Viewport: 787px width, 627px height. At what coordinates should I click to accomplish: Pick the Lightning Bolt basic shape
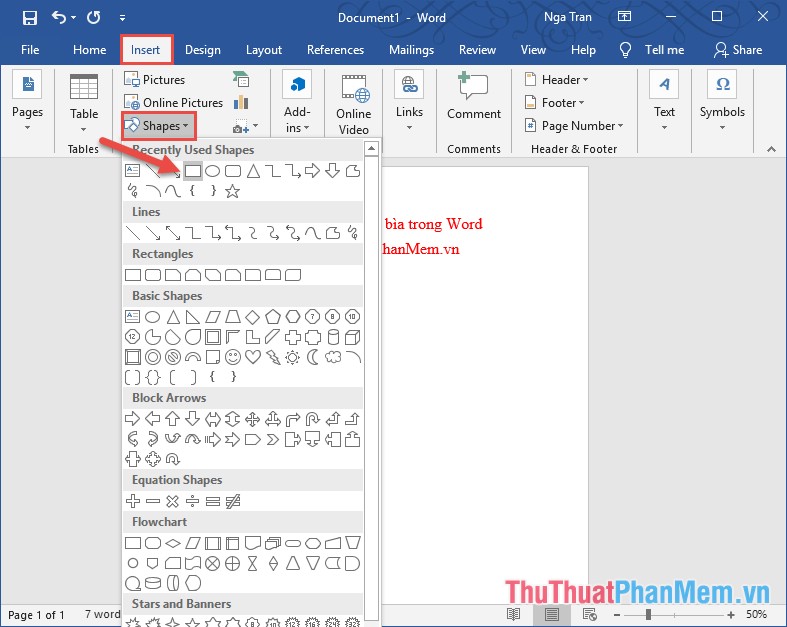[273, 357]
